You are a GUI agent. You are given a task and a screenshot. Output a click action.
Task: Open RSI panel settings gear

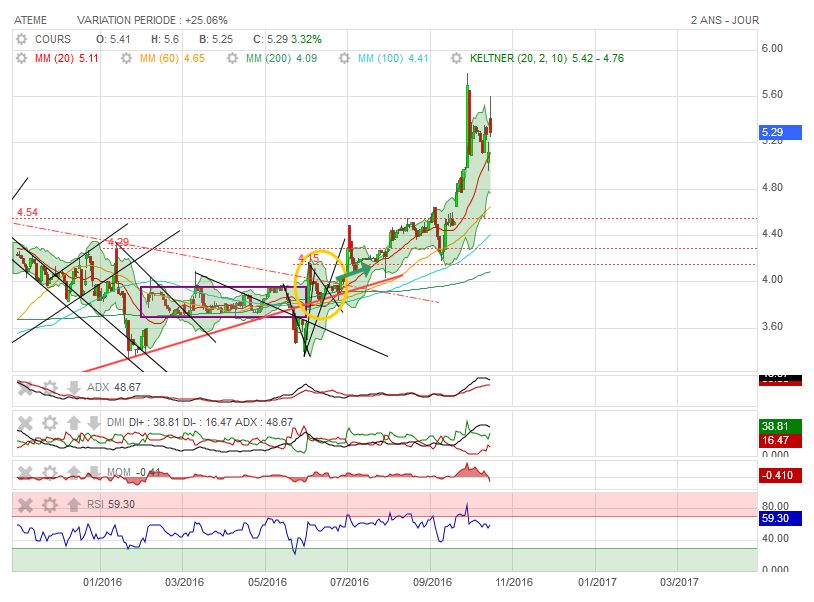point(50,504)
